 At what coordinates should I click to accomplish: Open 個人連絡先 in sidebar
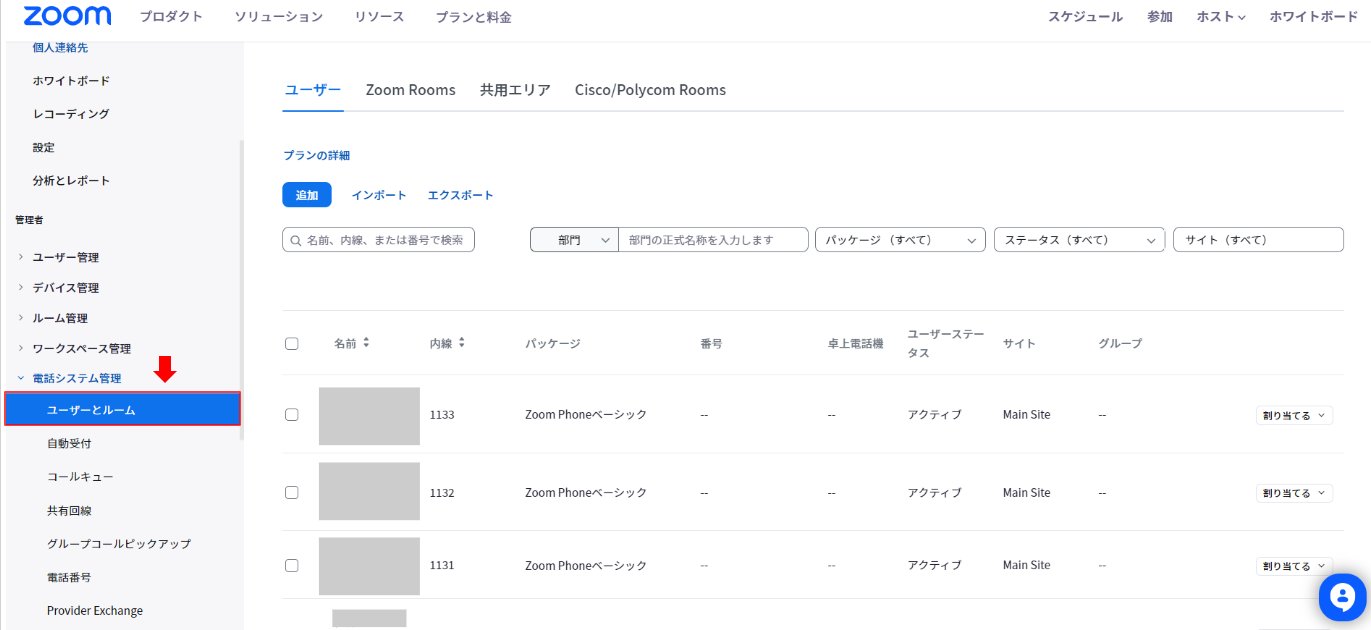(60, 47)
